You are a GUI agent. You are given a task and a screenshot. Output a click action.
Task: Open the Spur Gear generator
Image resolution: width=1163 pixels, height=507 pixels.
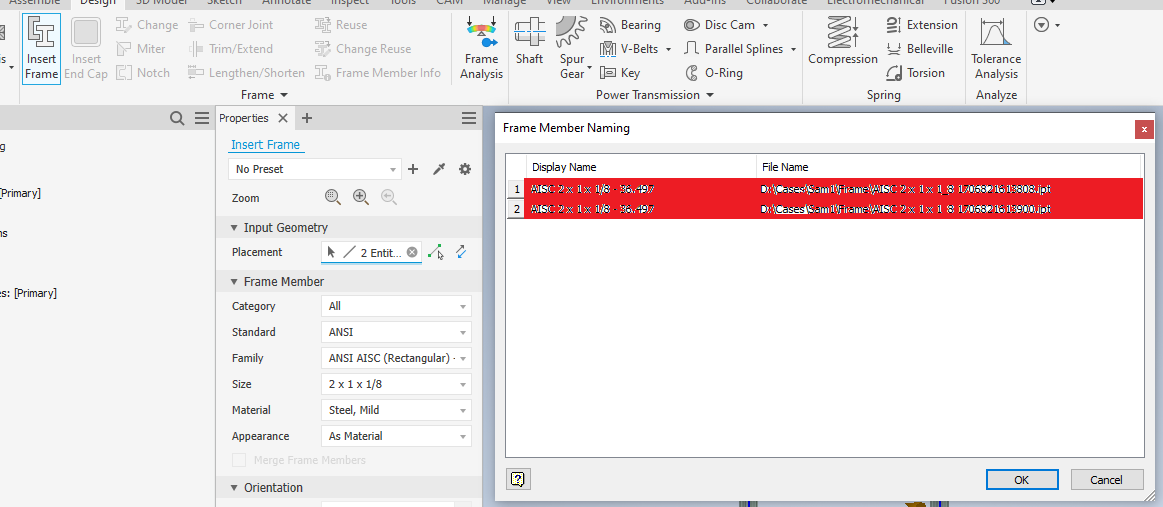(x=573, y=49)
